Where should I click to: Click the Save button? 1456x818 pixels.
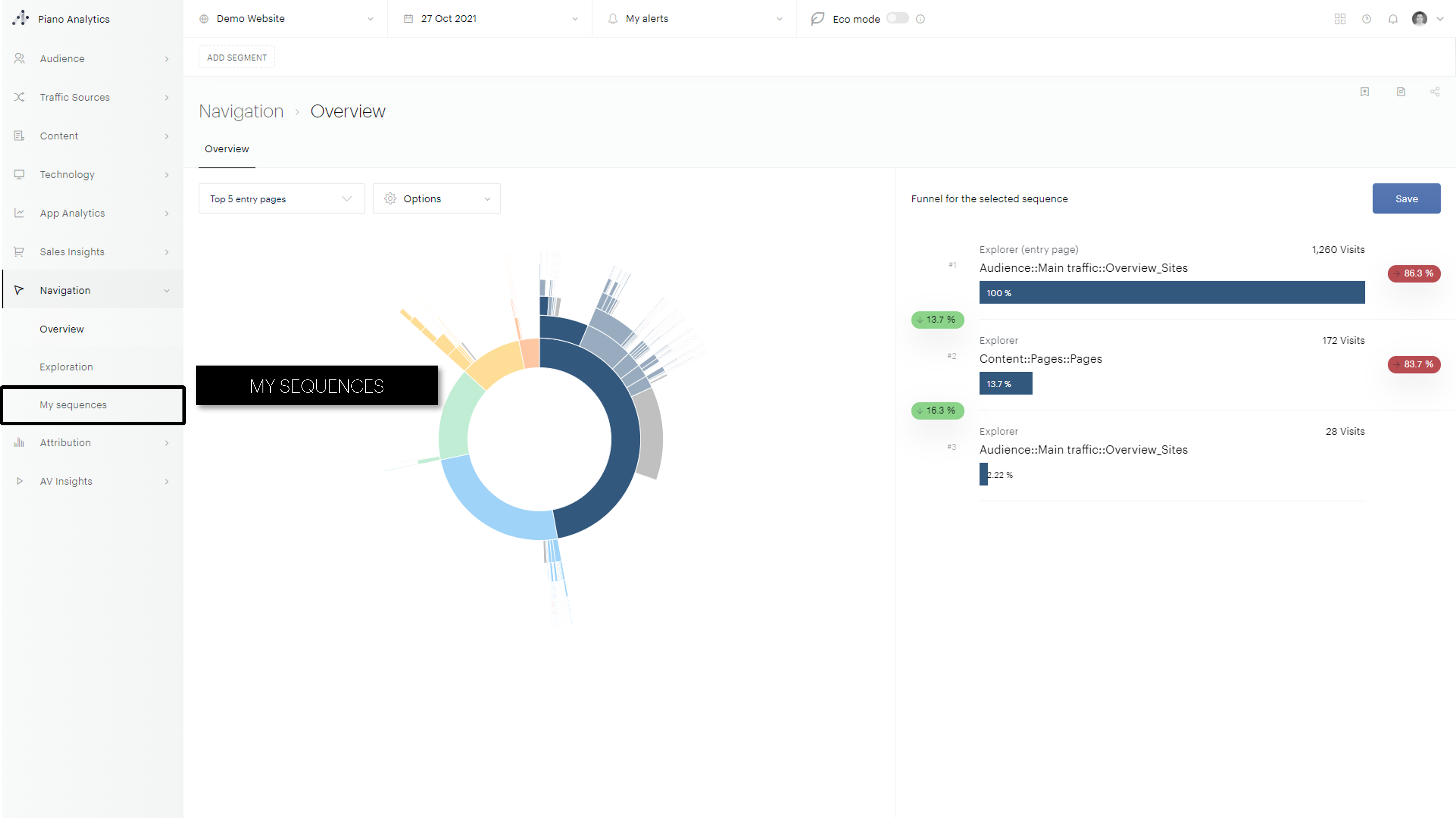(x=1406, y=198)
